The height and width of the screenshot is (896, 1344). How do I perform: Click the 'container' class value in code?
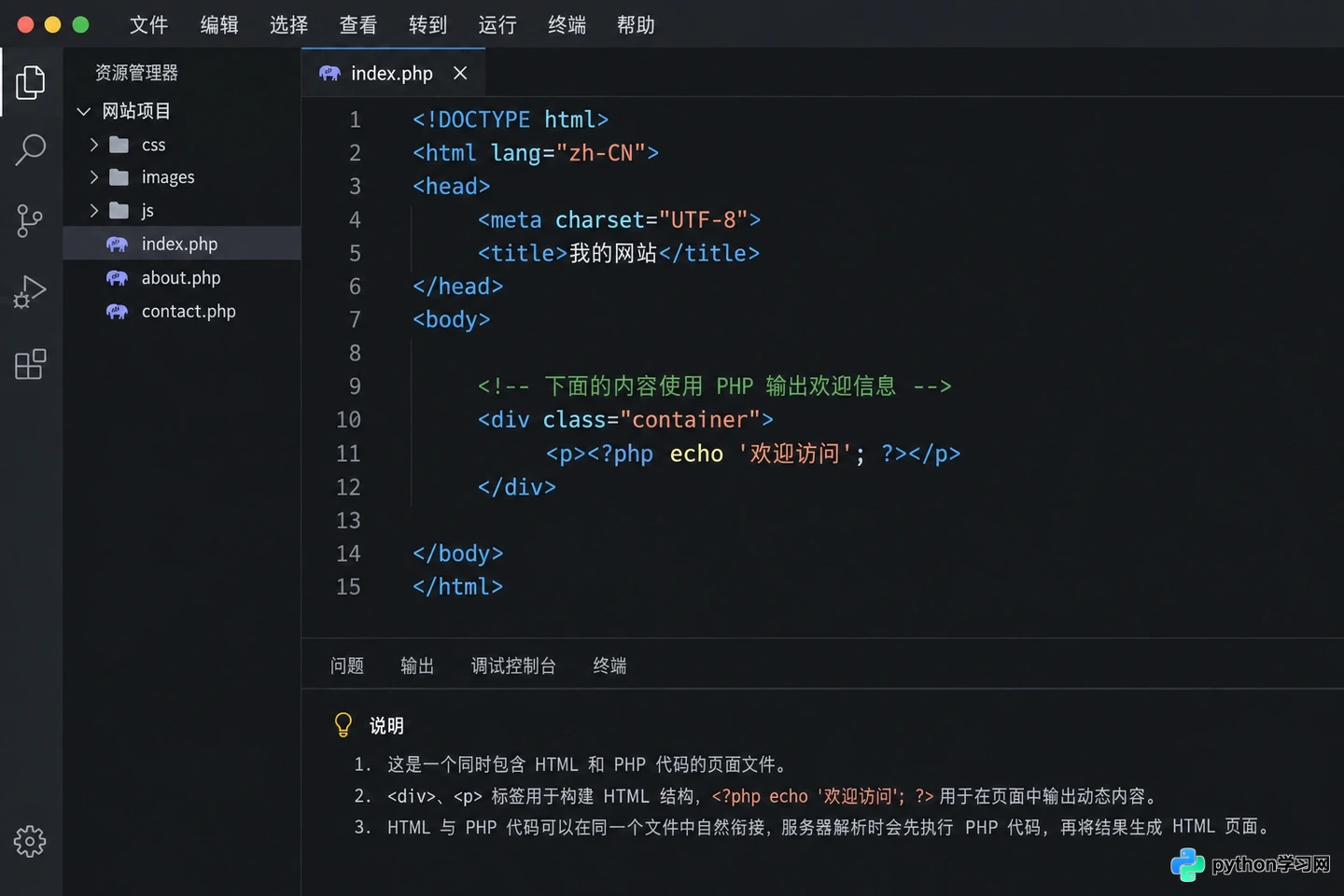tap(690, 420)
